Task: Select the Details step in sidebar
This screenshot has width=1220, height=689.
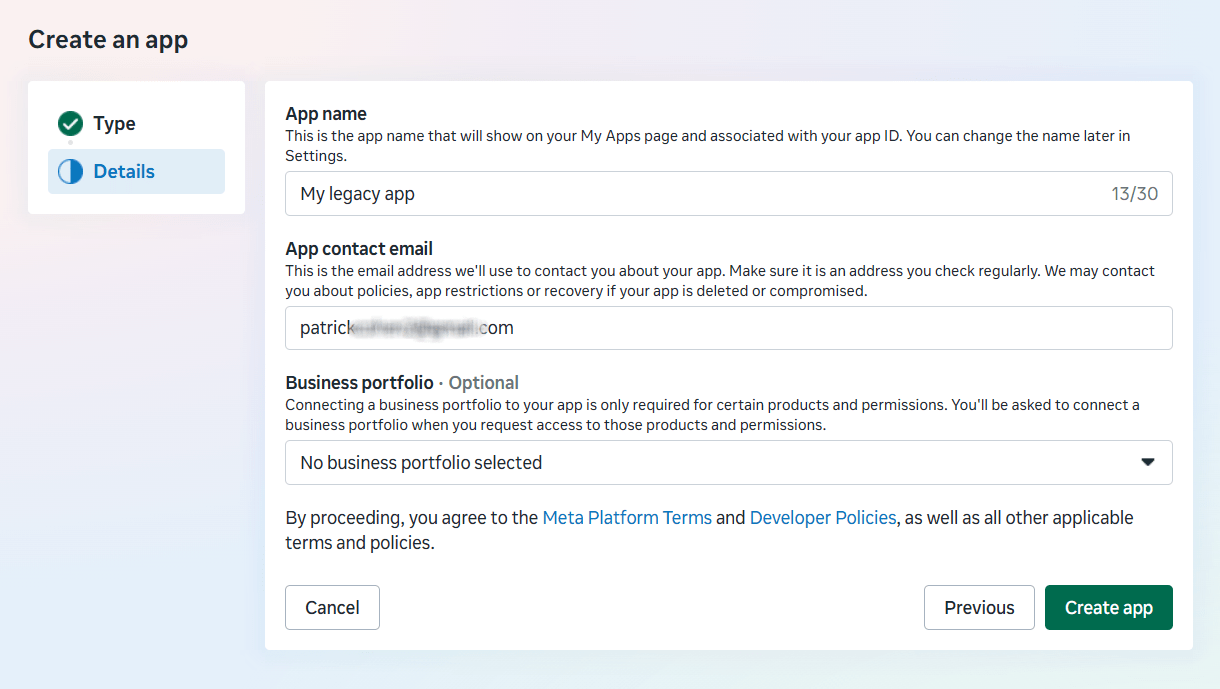Action: pyautogui.click(x=136, y=171)
